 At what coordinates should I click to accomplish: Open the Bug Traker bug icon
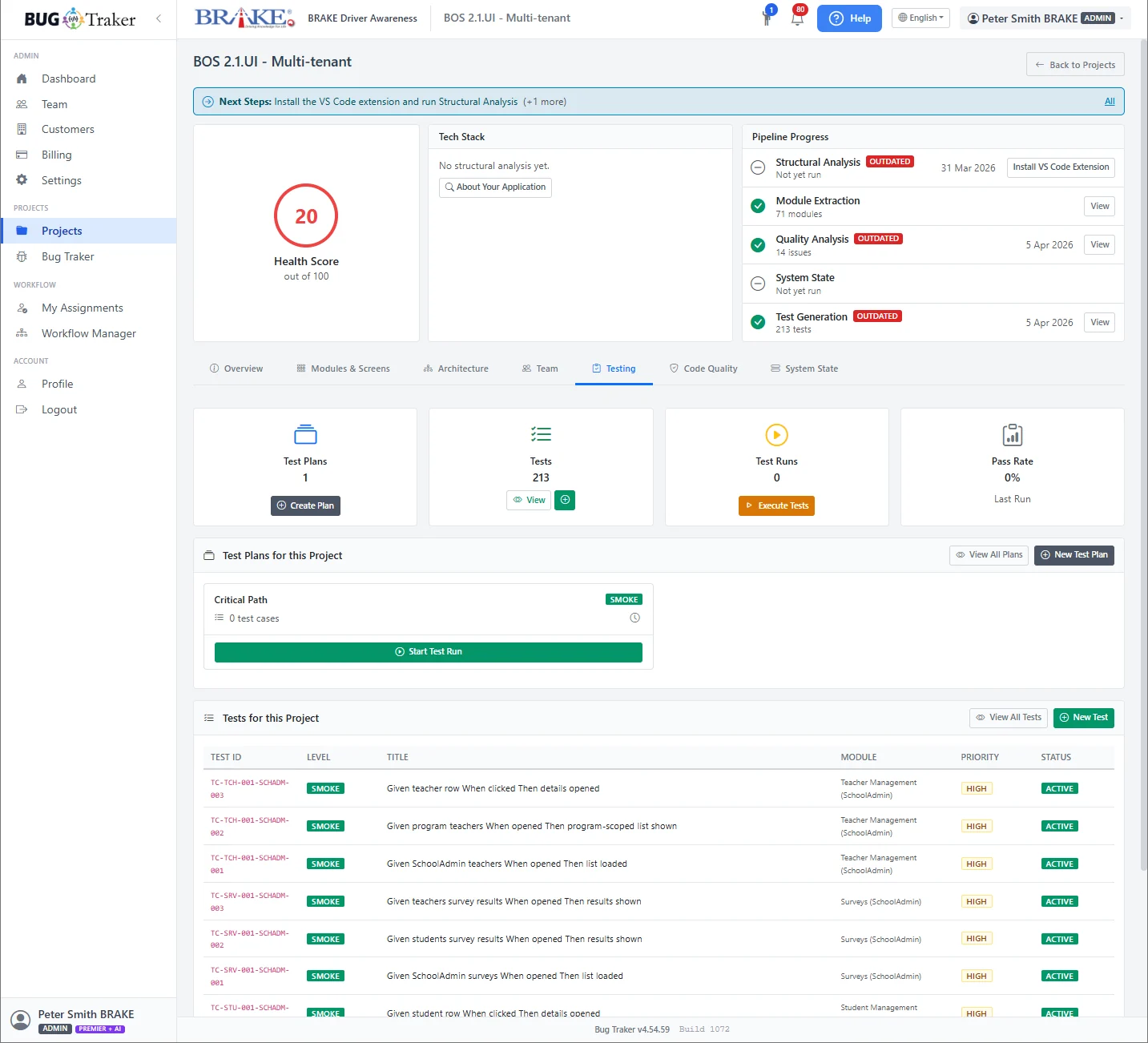(22, 256)
